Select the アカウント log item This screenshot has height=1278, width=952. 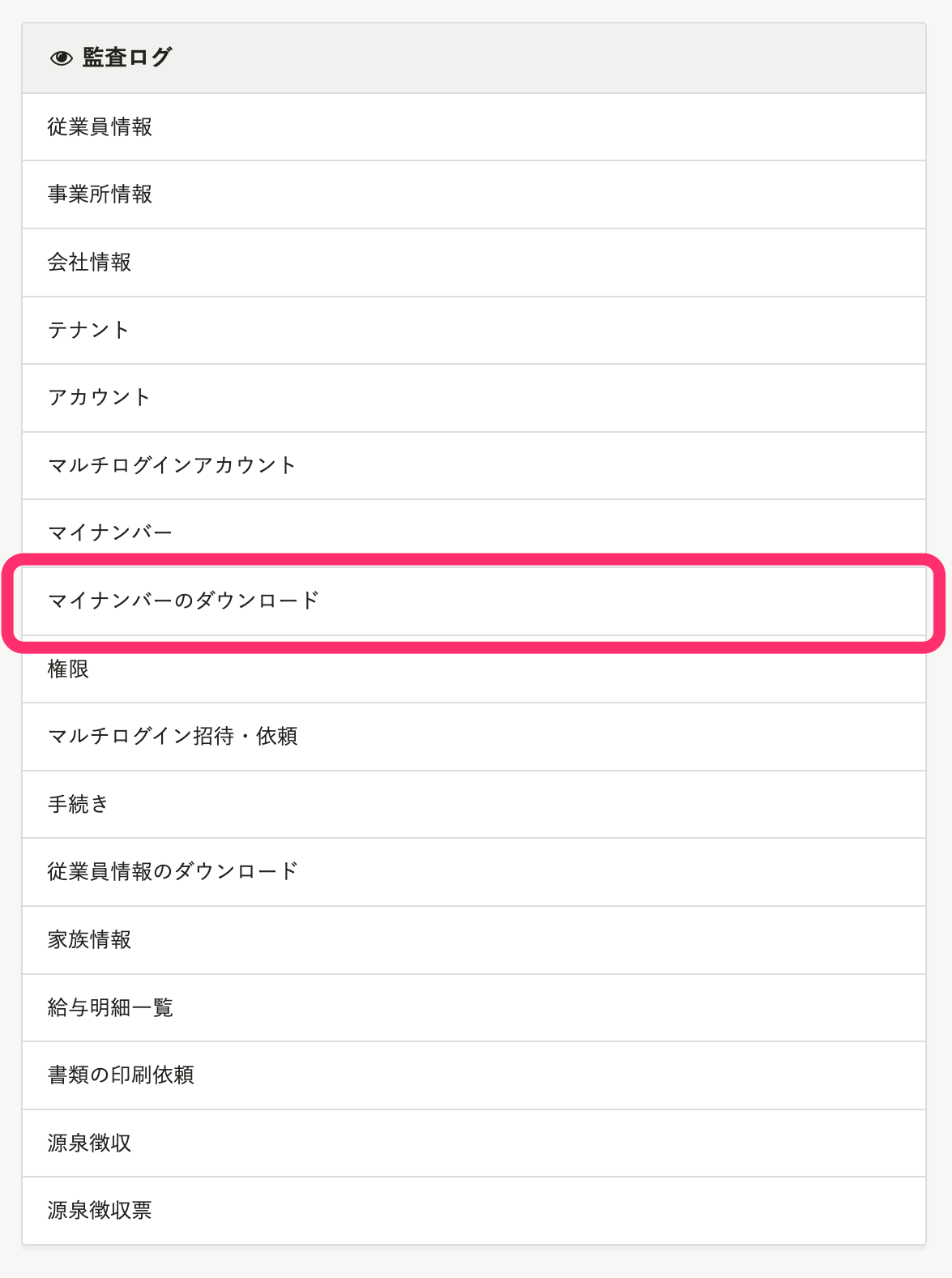click(474, 398)
